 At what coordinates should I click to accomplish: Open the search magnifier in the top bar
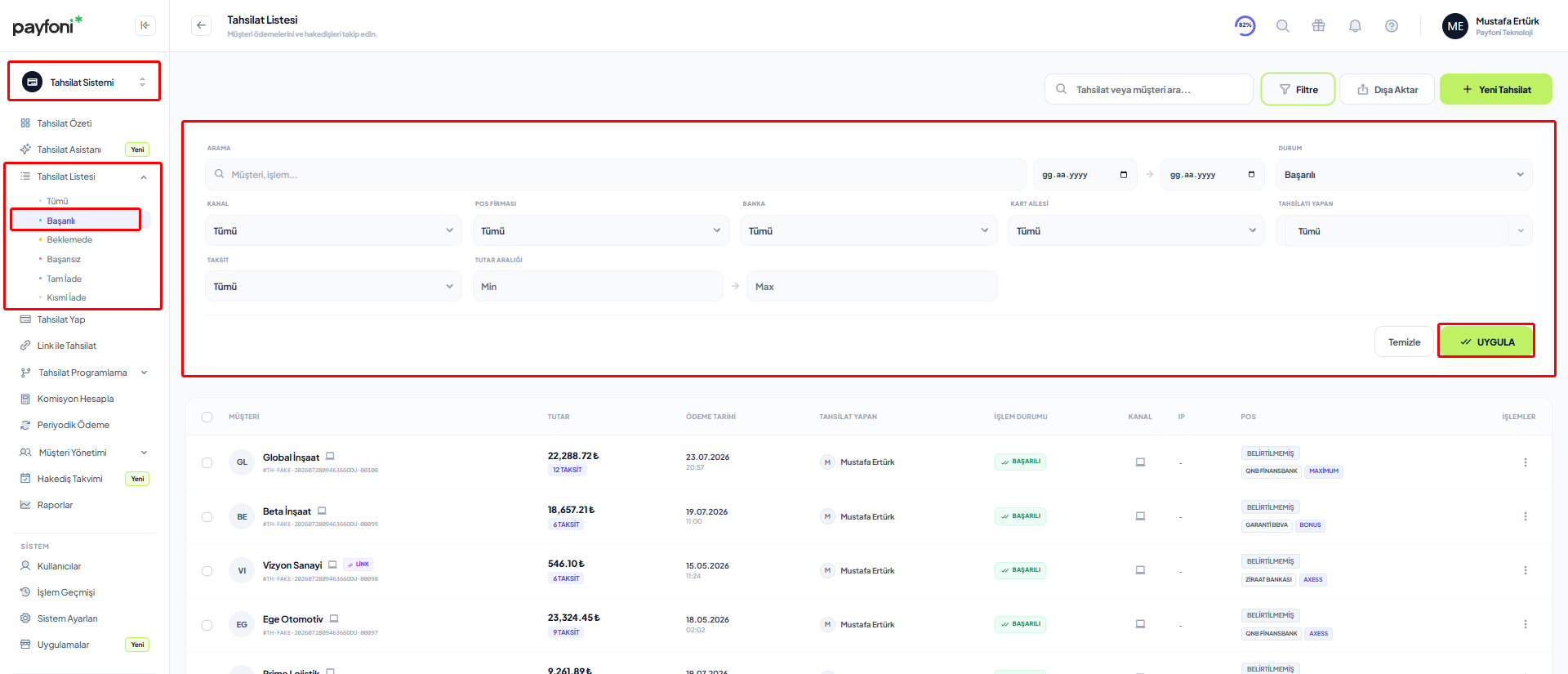1283,26
